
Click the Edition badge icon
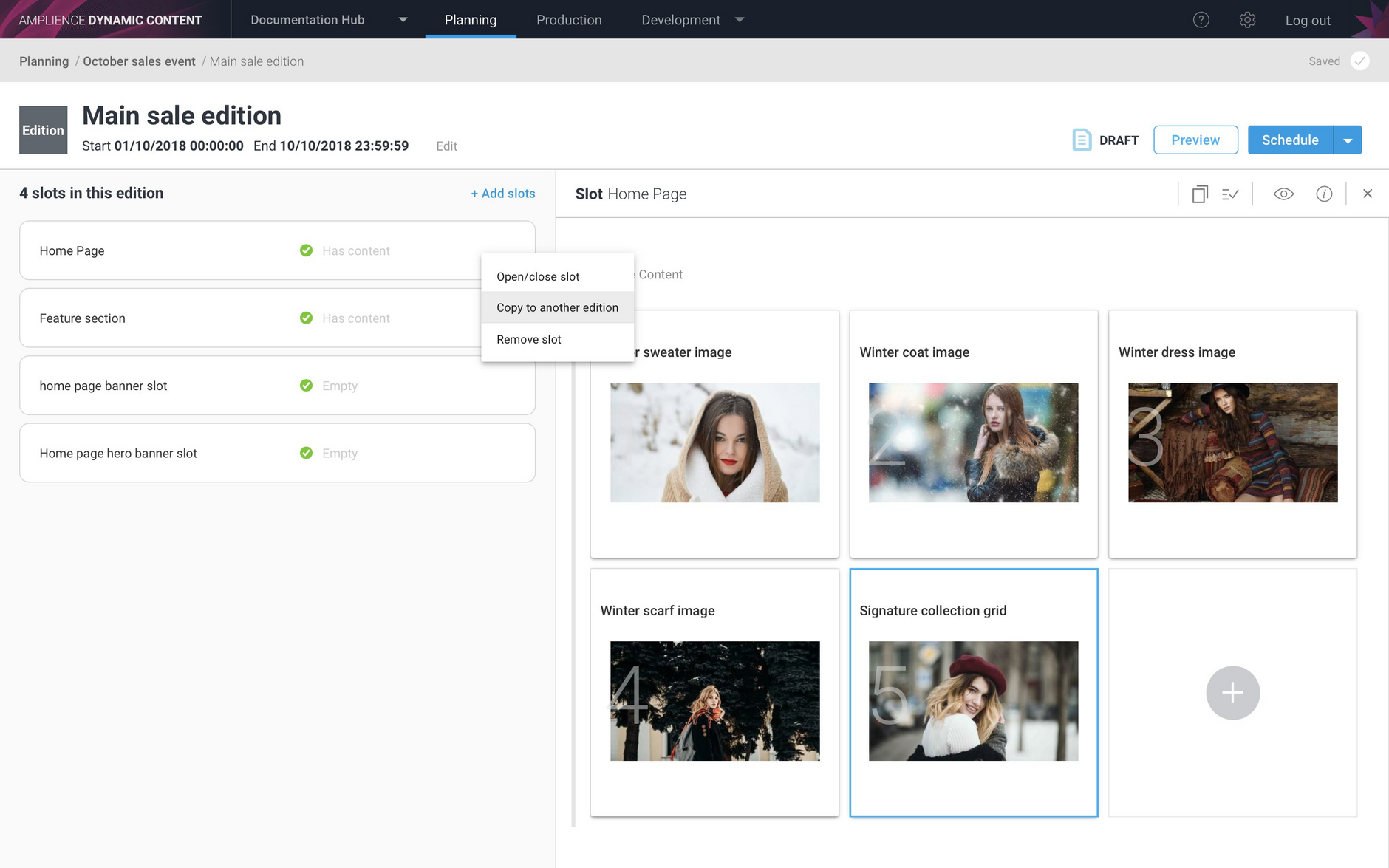pos(43,130)
